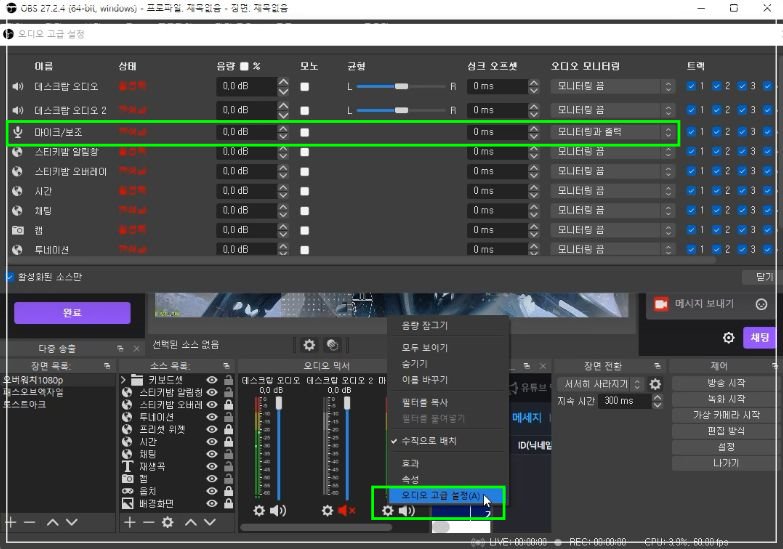Mute 데스크탑 오디오 speaker icon

(278, 511)
